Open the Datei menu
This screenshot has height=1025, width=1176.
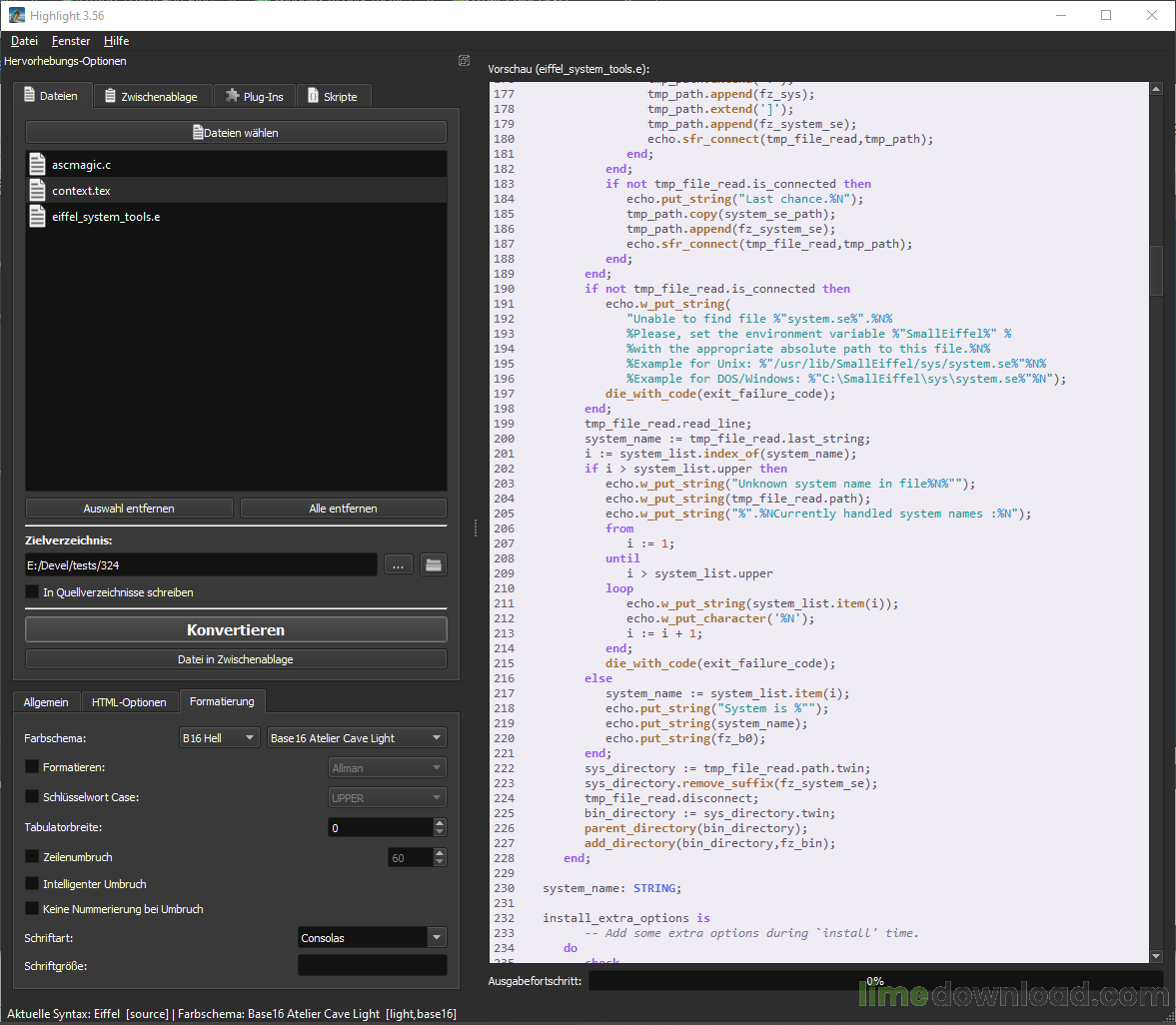(x=24, y=41)
